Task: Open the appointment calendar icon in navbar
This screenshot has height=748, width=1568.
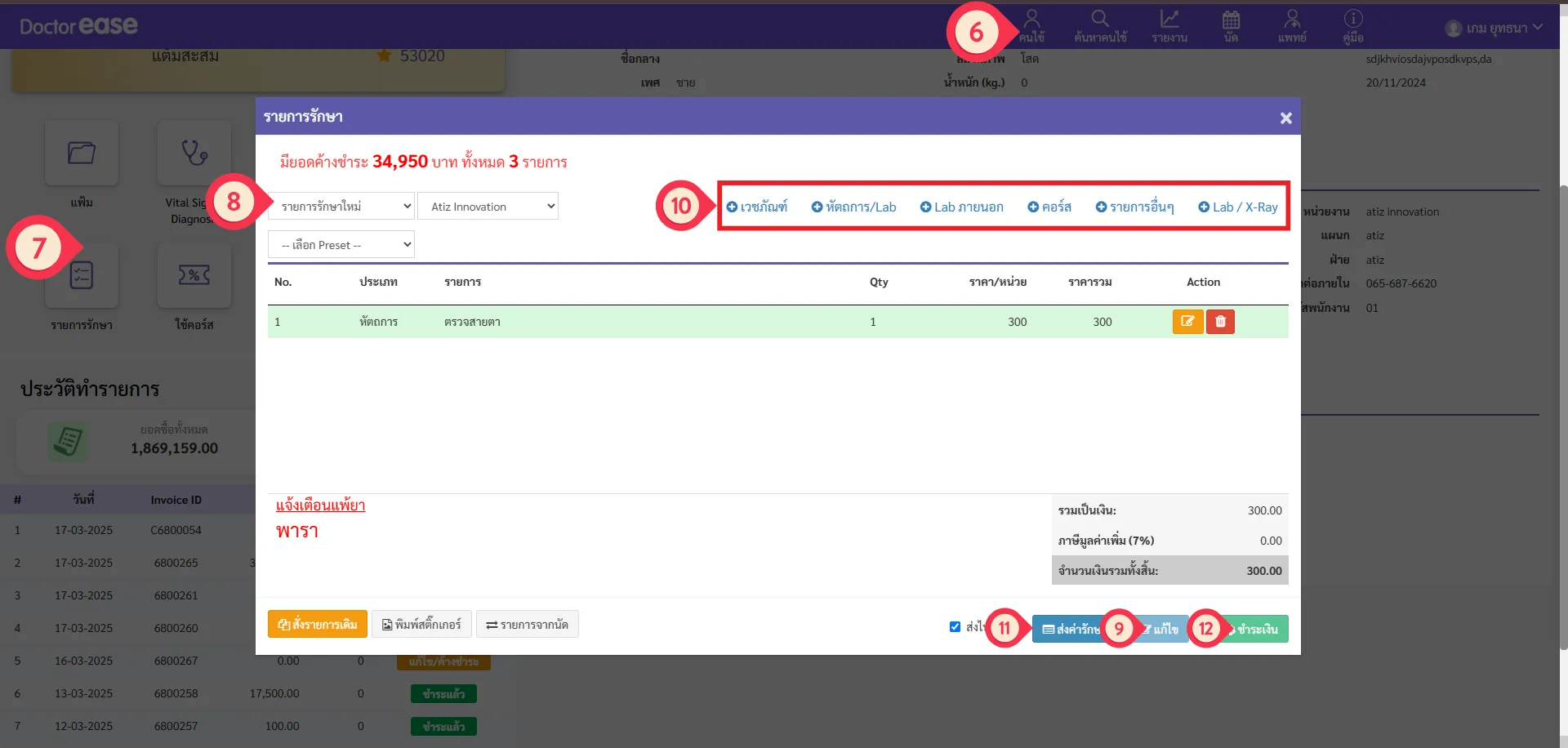Action: 1231,26
